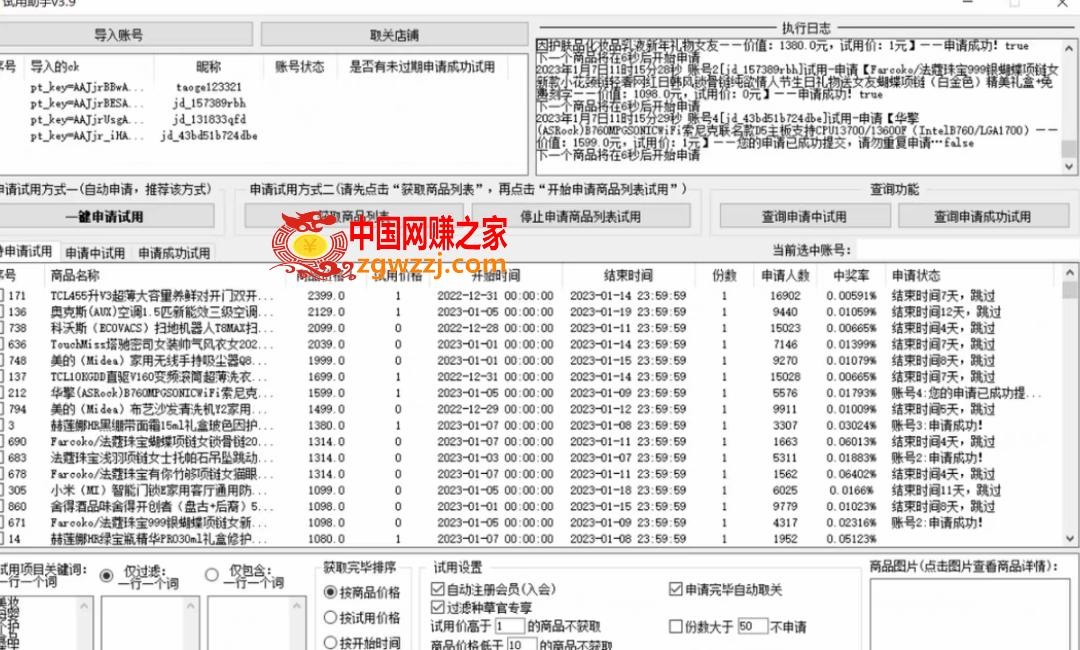
Task: Click keyword list scrollbar up arrow
Action: (x=85, y=606)
